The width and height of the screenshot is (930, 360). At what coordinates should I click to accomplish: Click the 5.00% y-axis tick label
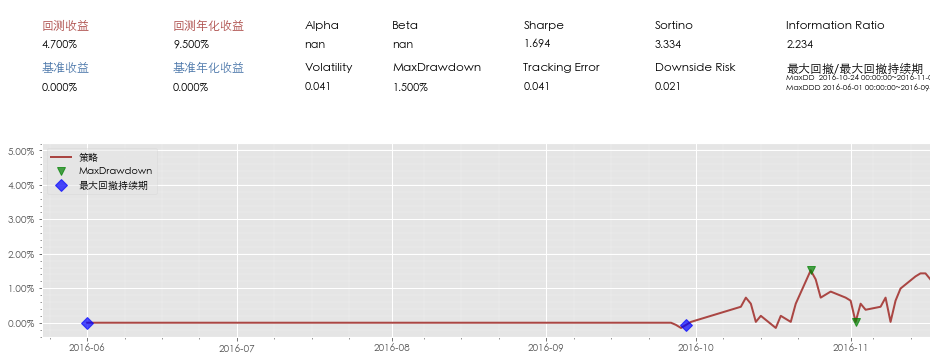21,151
